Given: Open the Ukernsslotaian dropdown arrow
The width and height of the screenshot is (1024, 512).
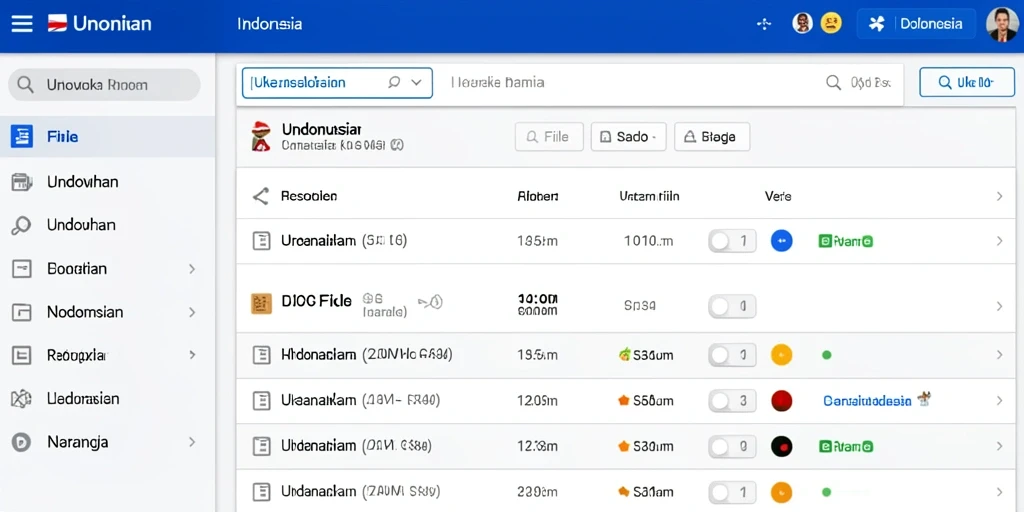Looking at the screenshot, I should (x=416, y=83).
